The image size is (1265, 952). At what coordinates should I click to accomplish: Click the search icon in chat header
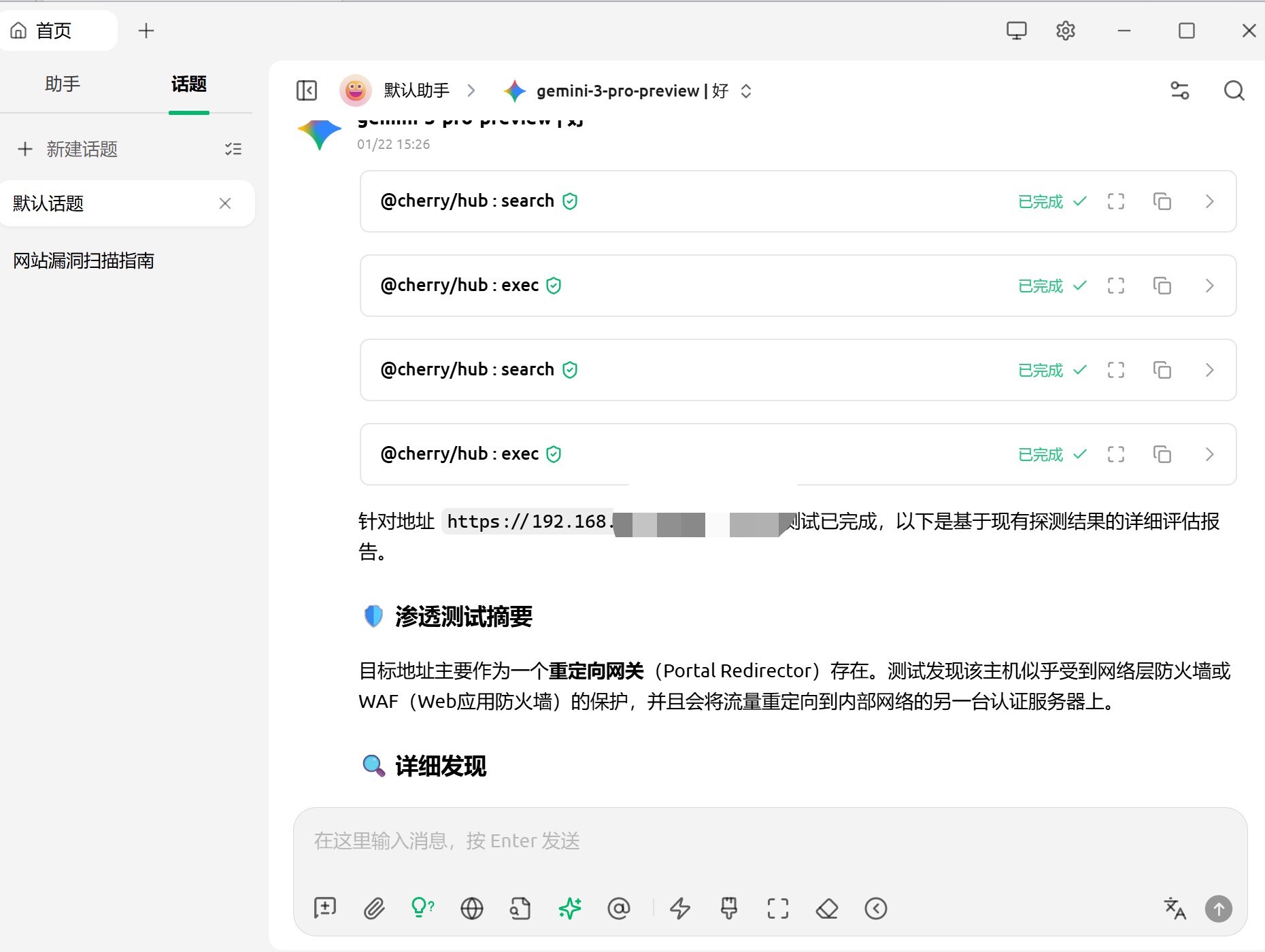[1234, 90]
